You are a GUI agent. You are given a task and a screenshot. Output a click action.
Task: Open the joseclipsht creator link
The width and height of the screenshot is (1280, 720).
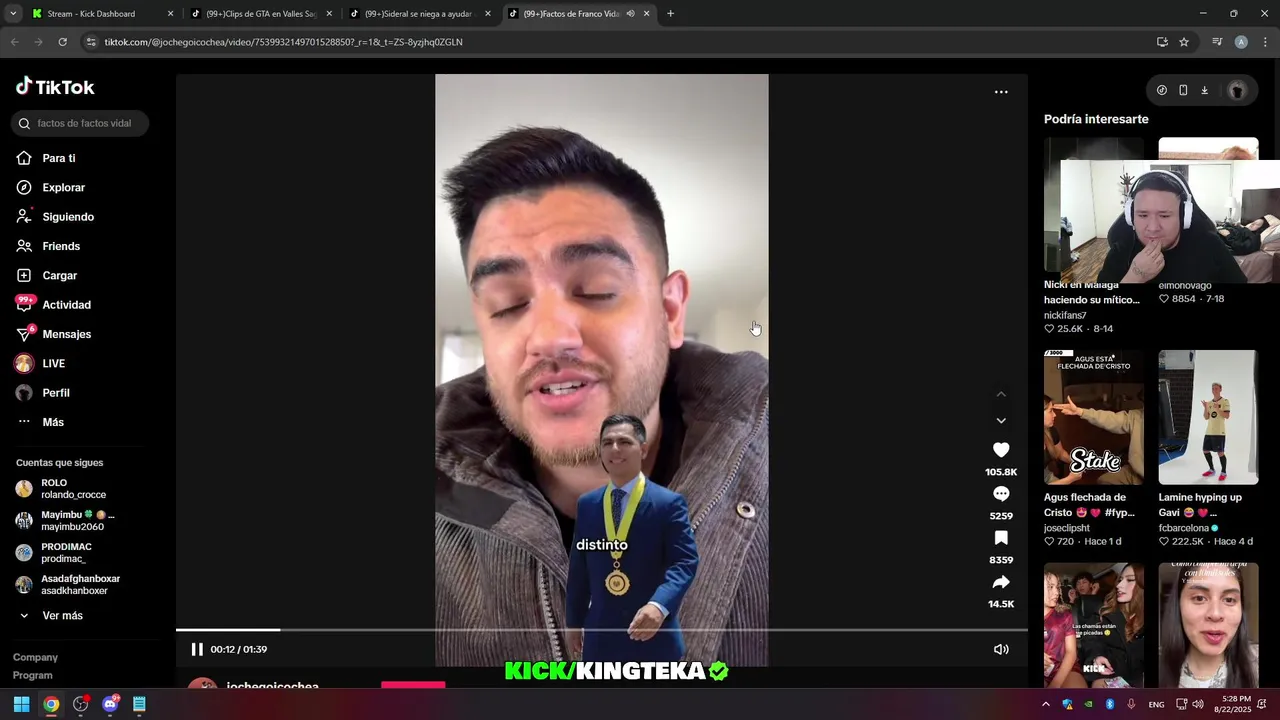click(x=1067, y=528)
